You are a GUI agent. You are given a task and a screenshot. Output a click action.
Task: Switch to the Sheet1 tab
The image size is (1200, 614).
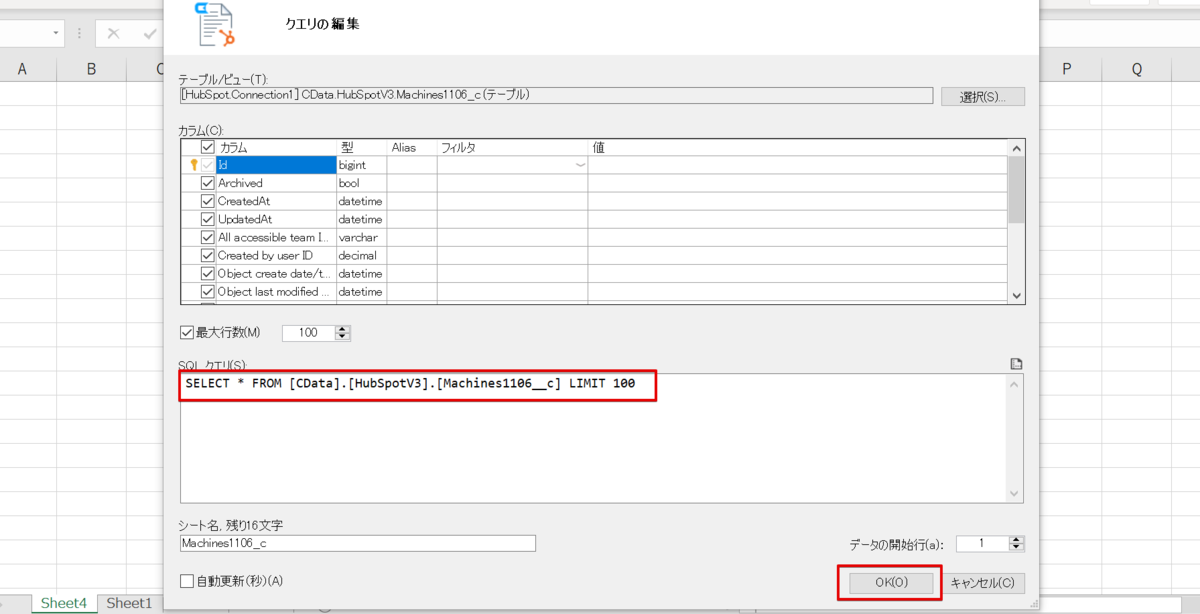click(129, 603)
